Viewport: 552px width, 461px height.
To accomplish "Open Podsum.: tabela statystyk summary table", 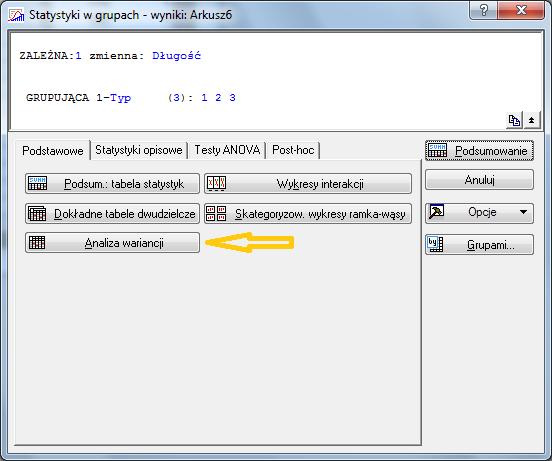I will [x=112, y=183].
